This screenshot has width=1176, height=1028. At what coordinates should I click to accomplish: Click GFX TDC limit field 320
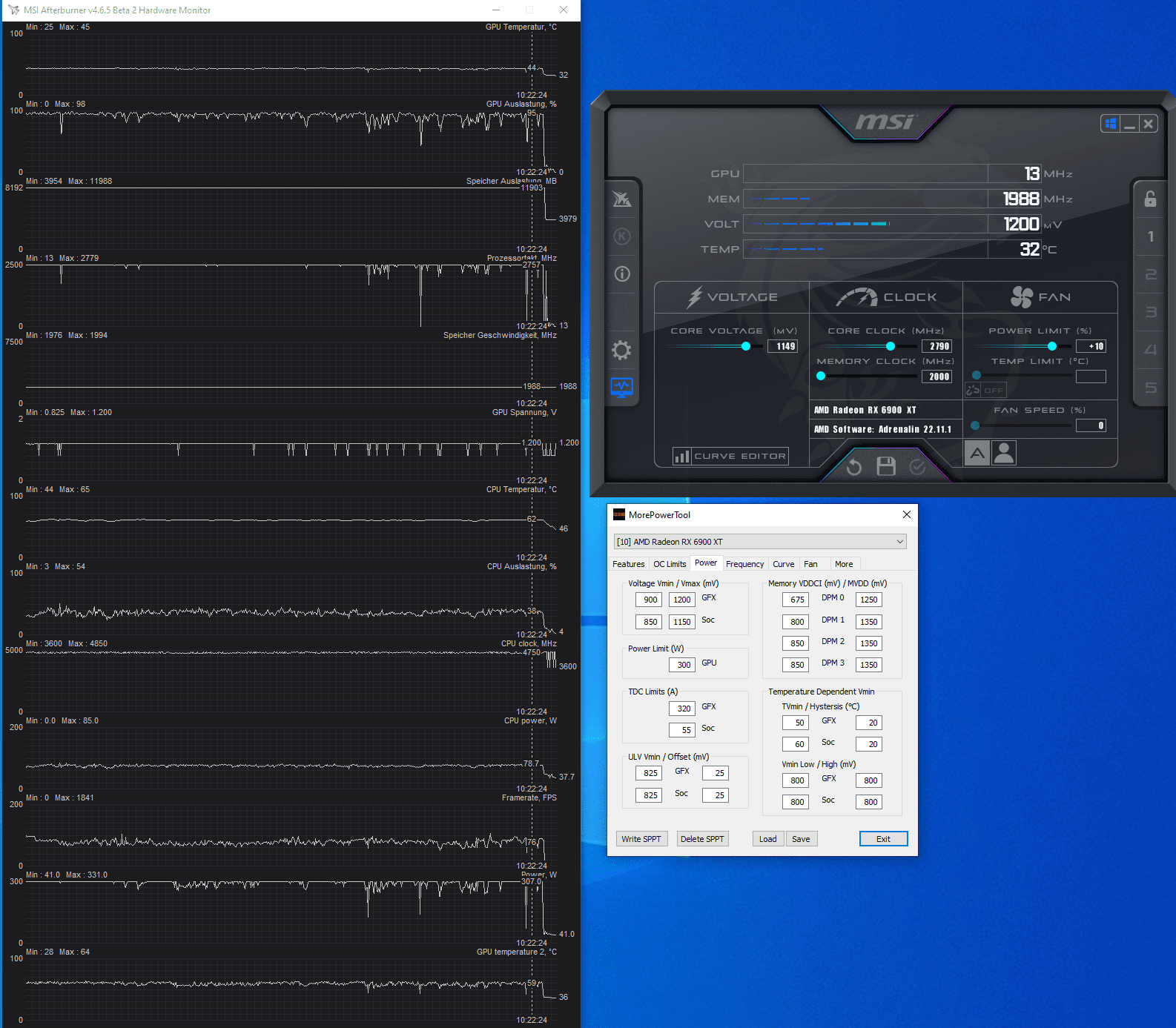pyautogui.click(x=682, y=709)
